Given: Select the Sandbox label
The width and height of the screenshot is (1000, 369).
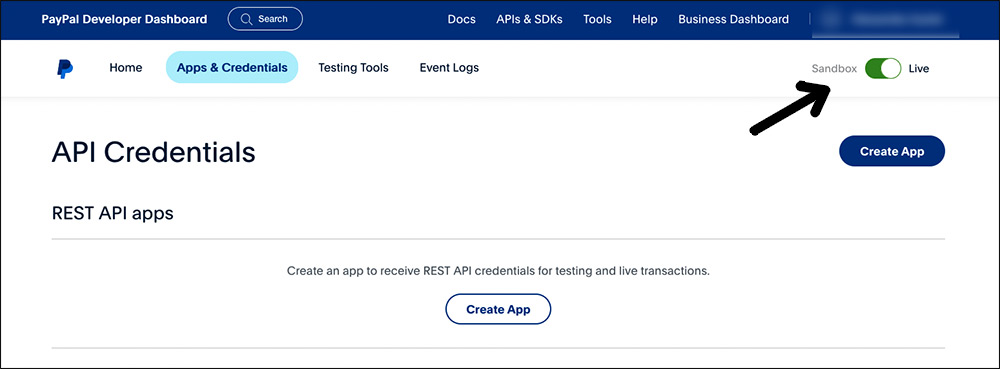Looking at the screenshot, I should [x=834, y=69].
